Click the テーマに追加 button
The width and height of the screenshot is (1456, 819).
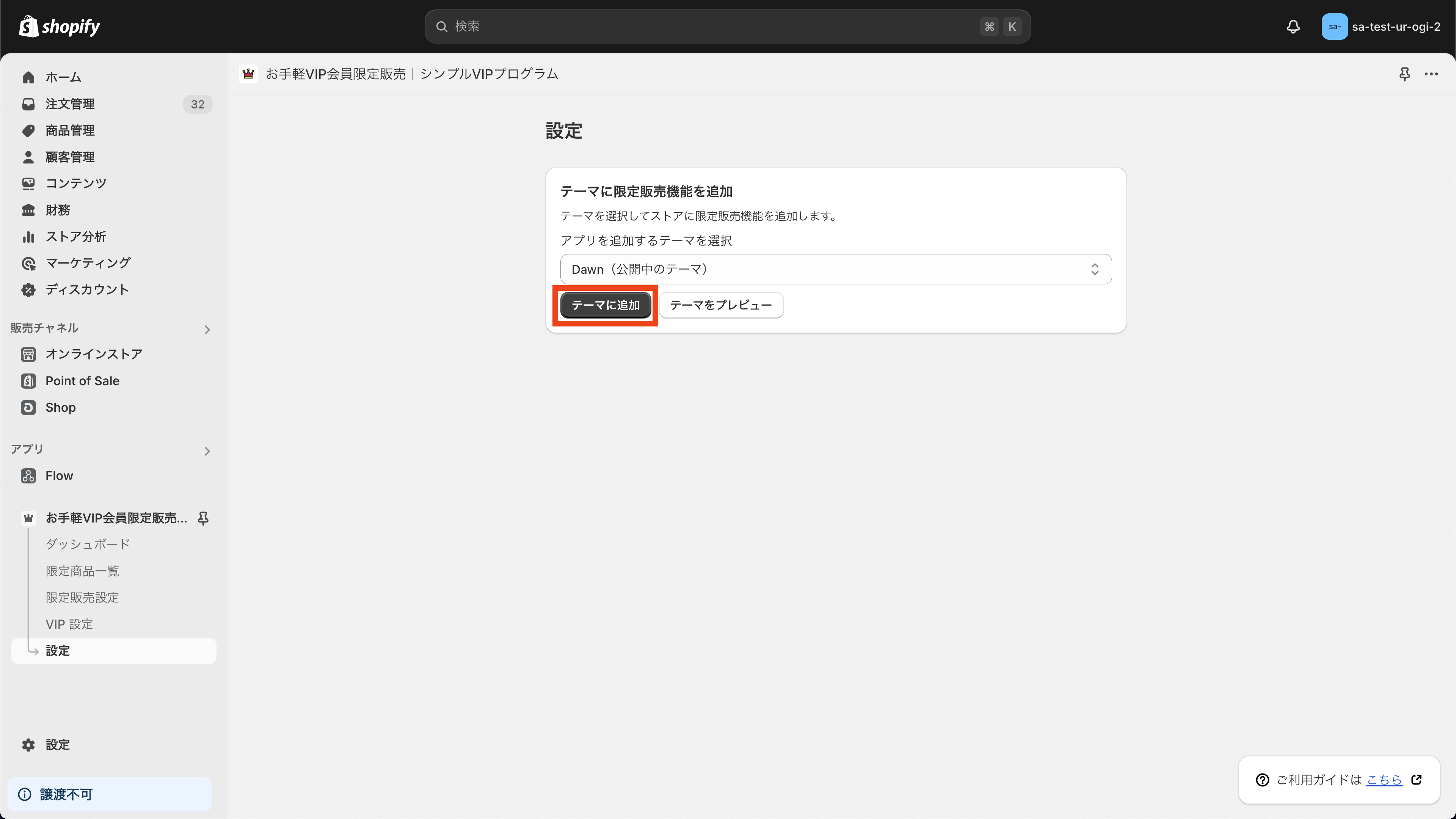[606, 305]
